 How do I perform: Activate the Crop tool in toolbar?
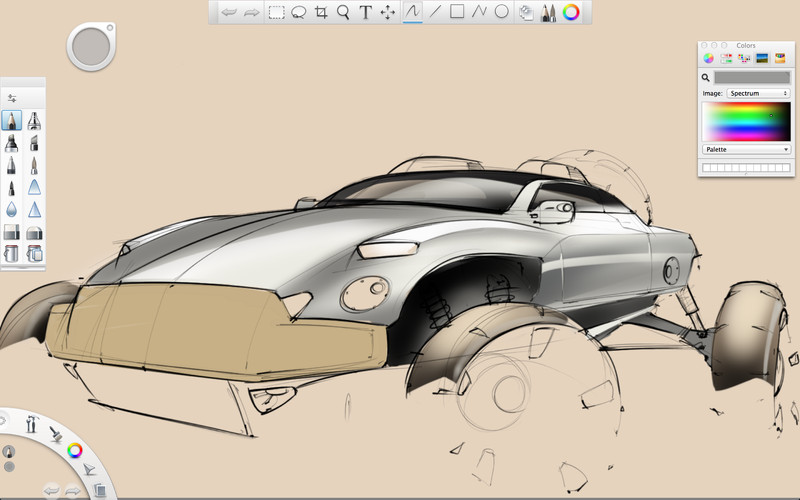[321, 13]
